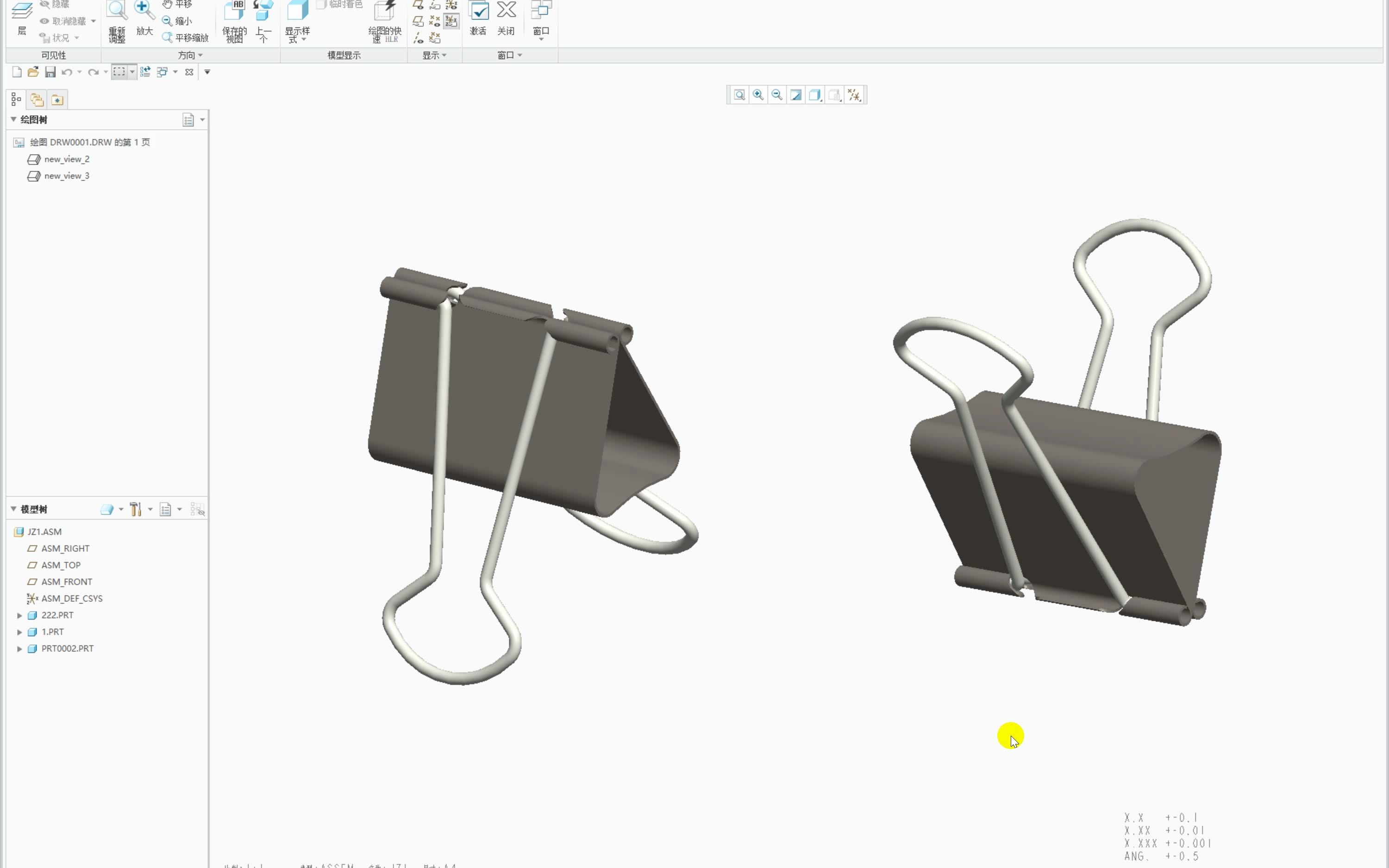
Task: Click 关闭 close window ribbon button
Action: pyautogui.click(x=506, y=19)
